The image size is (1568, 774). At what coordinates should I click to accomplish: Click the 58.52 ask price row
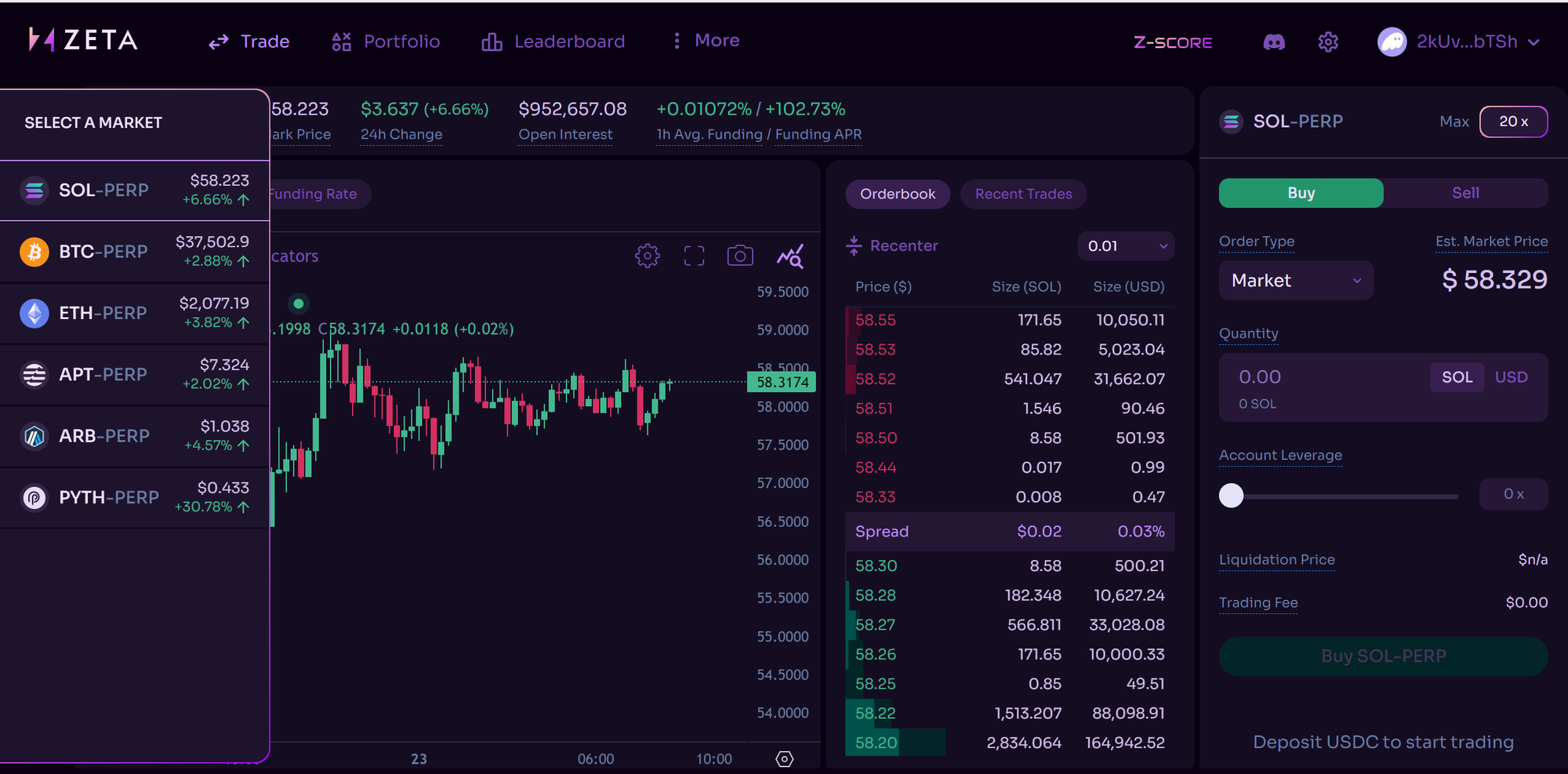tap(1010, 379)
